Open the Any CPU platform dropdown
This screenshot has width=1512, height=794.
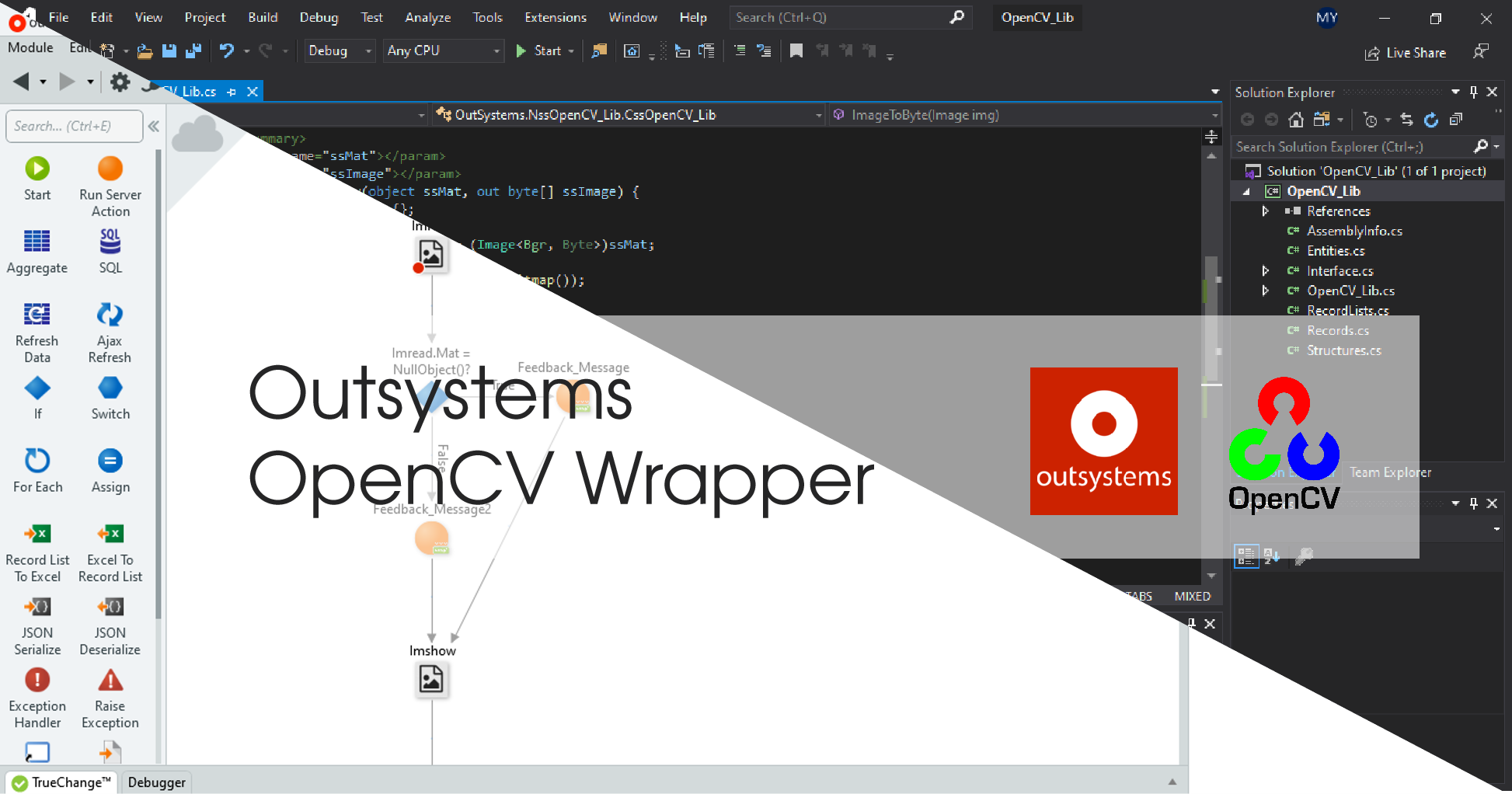coord(443,50)
